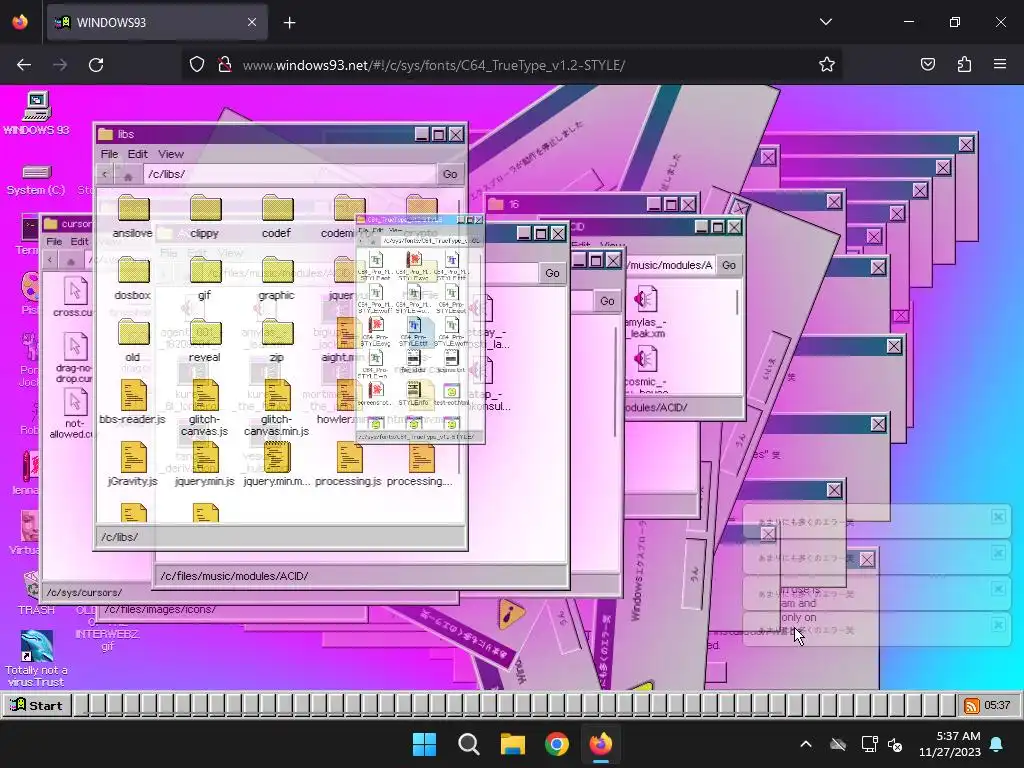Open processing.js file
Viewport: 1024px width, 768px height.
[x=348, y=465]
